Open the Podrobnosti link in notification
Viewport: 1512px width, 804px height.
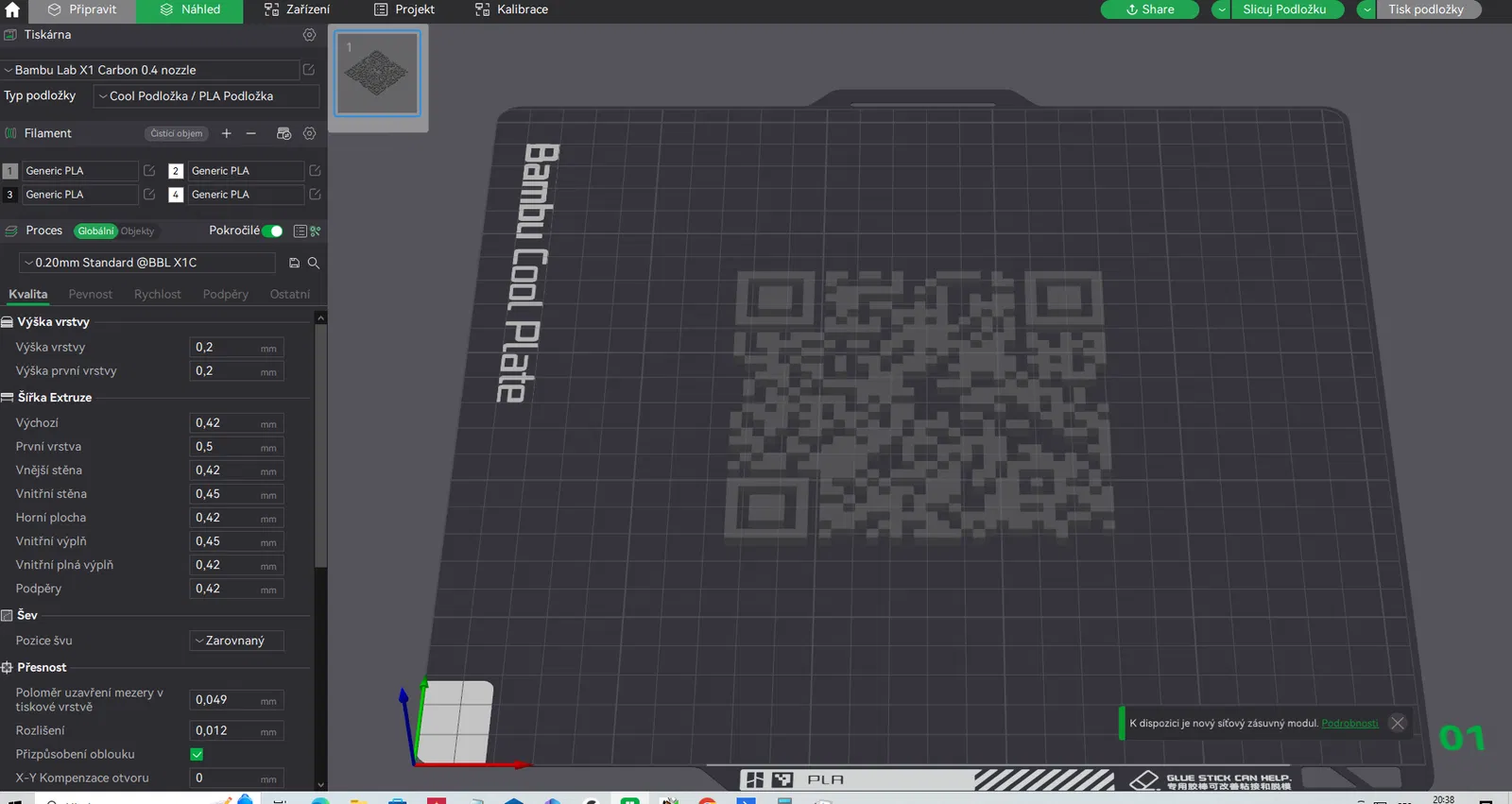click(x=1349, y=724)
